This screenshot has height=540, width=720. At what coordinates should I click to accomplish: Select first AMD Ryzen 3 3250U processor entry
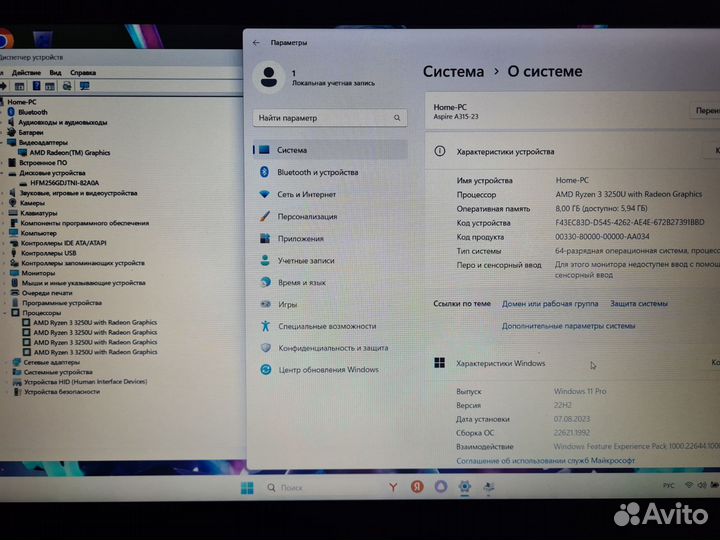click(x=95, y=322)
